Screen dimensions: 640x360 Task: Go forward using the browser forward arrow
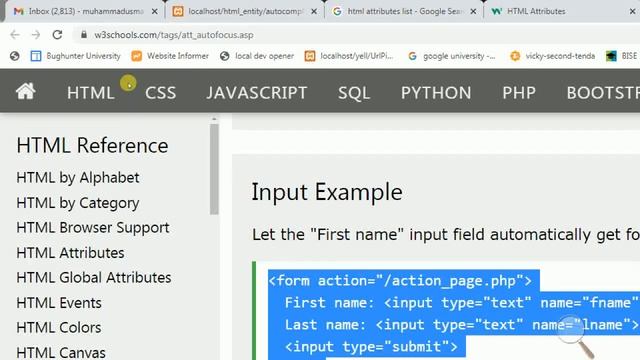click(x=36, y=35)
